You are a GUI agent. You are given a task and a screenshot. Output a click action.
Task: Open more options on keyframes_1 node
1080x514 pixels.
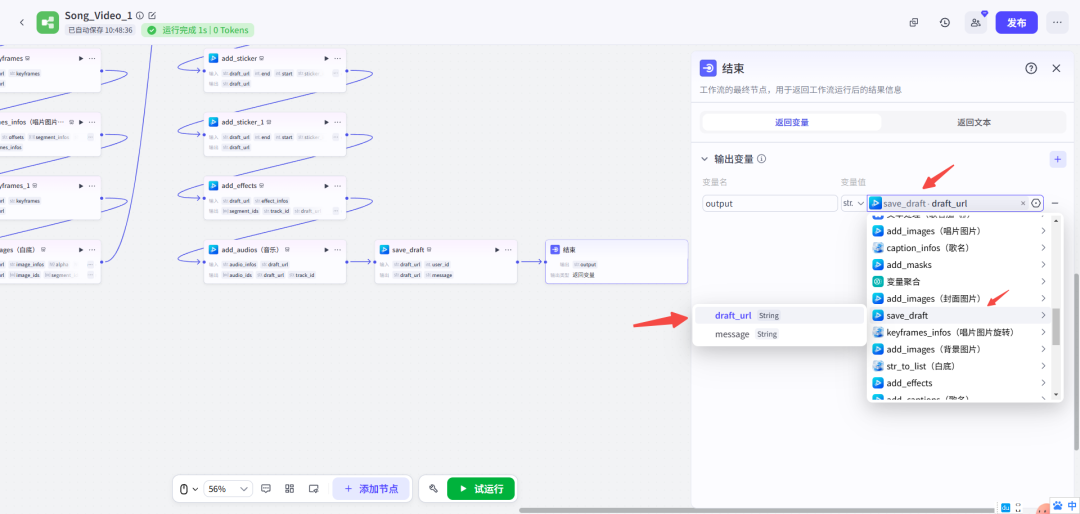tap(92, 186)
